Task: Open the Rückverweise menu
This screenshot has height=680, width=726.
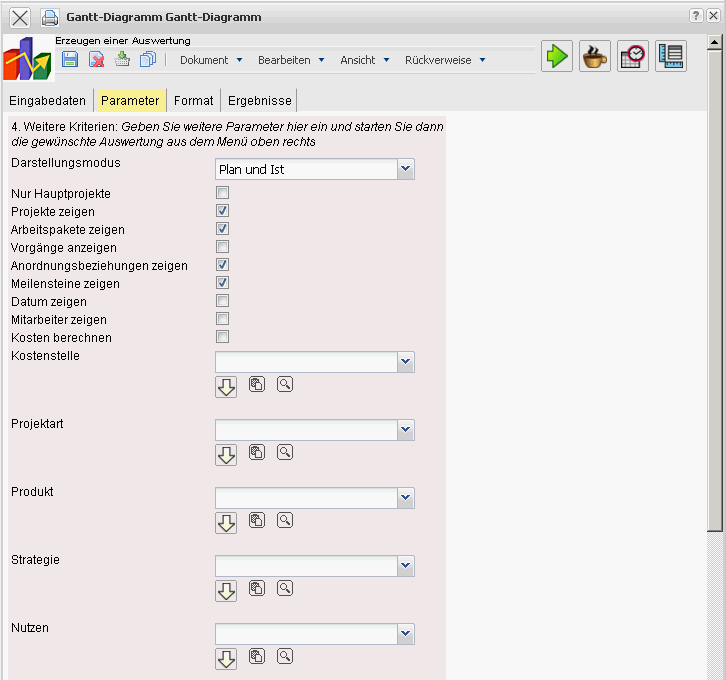Action: coord(444,60)
